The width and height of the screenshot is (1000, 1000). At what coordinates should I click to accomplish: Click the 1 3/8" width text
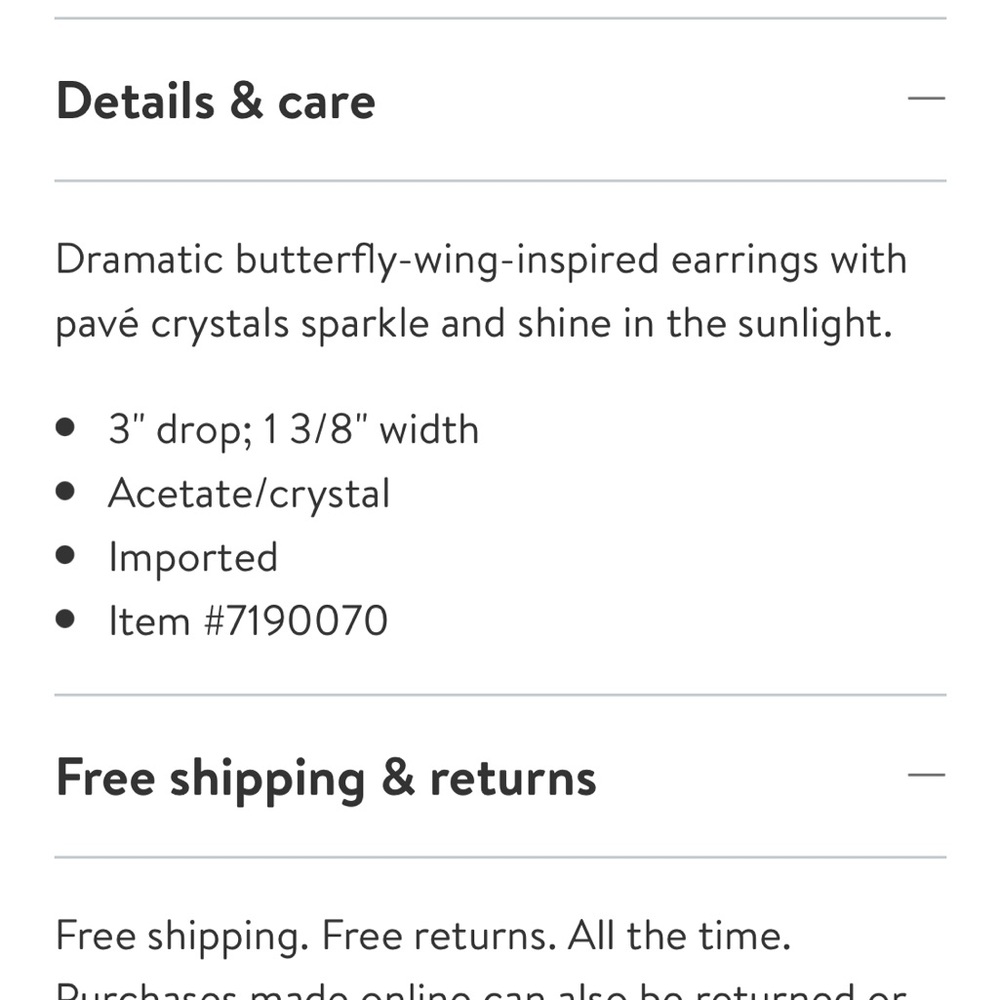pyautogui.click(x=371, y=429)
